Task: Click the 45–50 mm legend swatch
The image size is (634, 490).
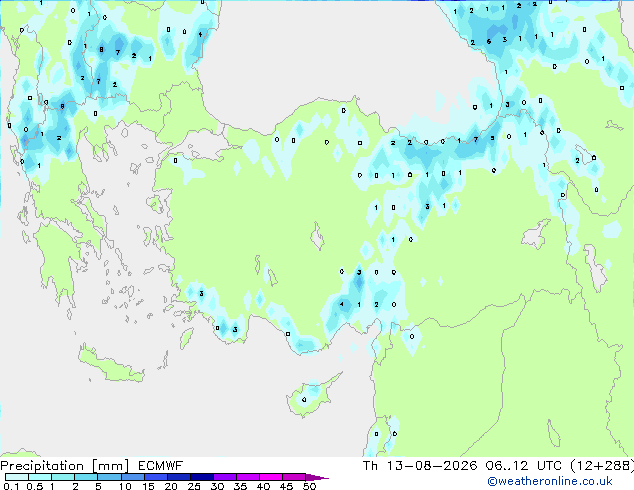Action: point(294,477)
